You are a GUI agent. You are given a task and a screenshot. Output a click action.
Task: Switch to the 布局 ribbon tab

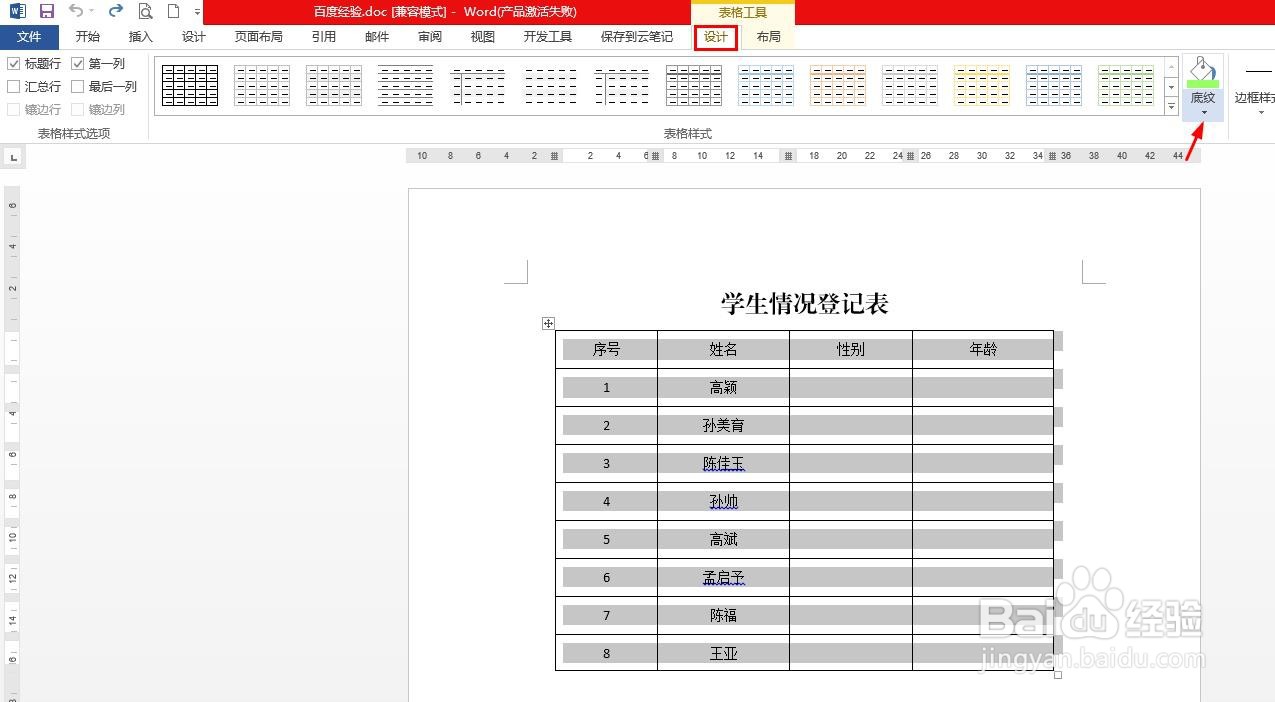click(767, 36)
